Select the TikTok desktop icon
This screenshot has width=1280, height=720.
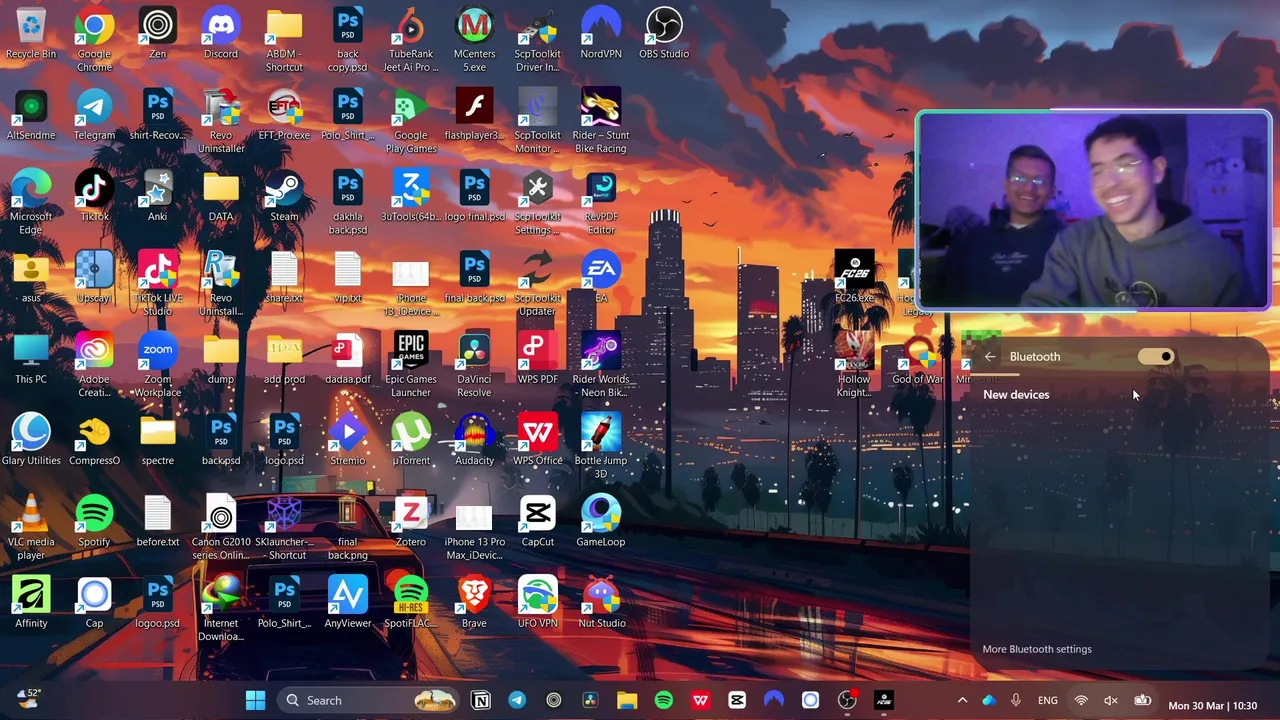(94, 196)
